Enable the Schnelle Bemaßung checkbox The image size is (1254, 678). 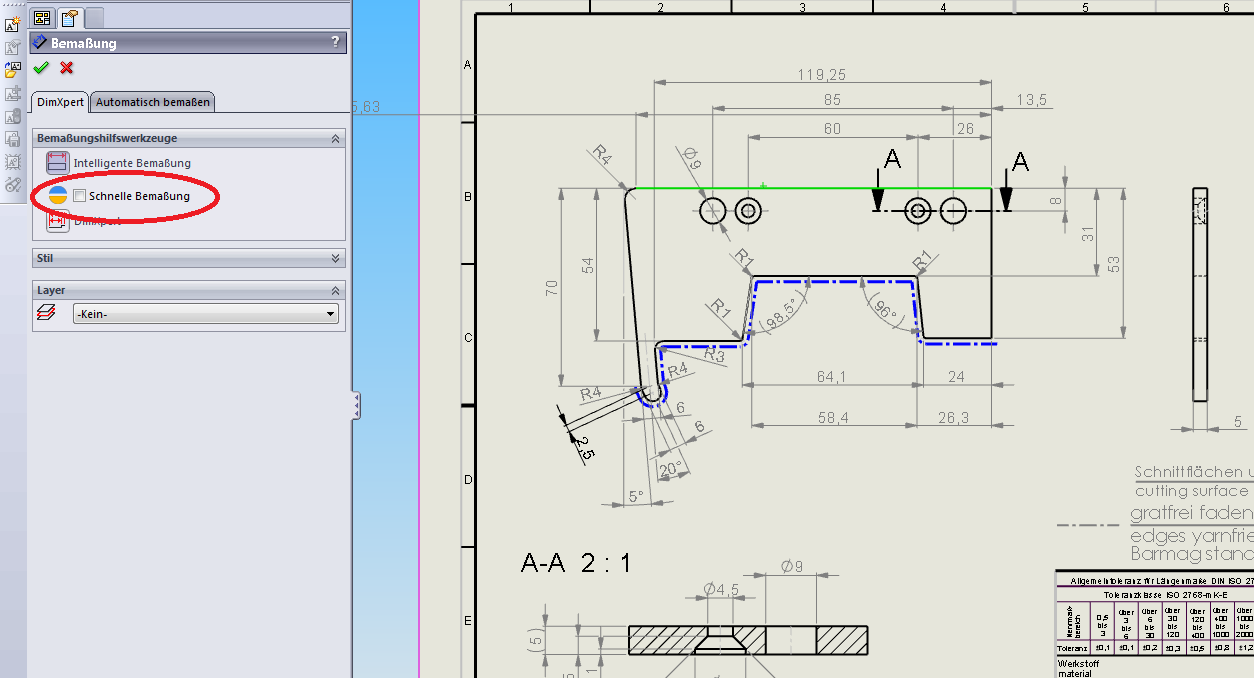coord(80,196)
